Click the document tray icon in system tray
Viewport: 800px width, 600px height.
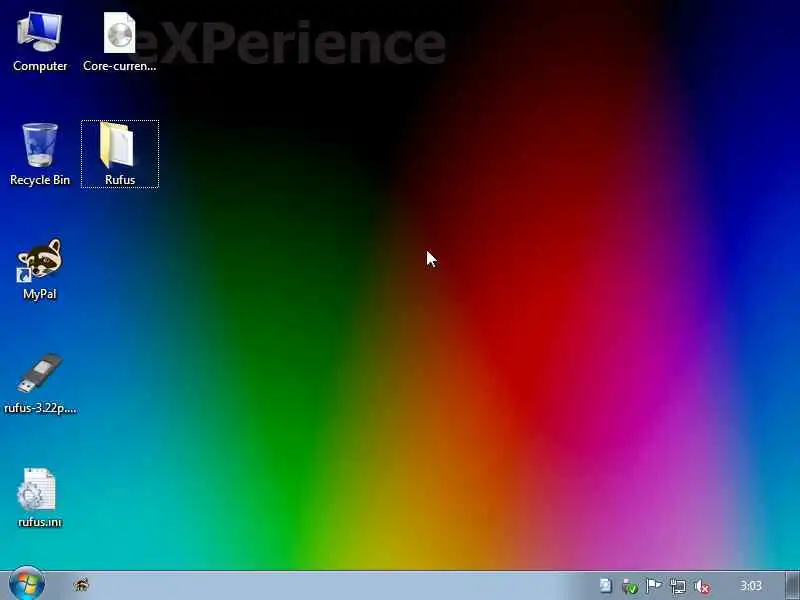click(606, 586)
